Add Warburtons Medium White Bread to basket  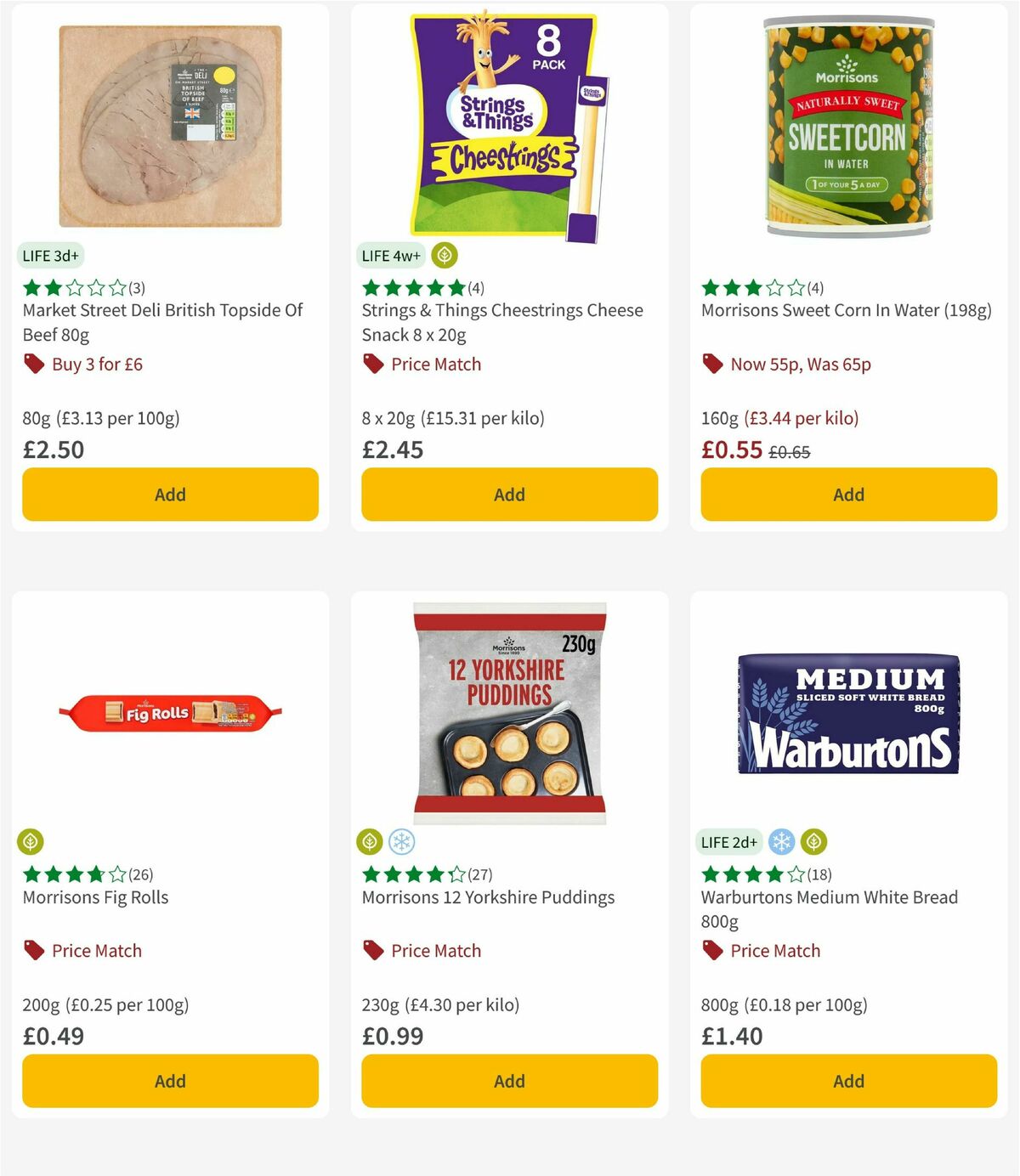click(x=847, y=1081)
